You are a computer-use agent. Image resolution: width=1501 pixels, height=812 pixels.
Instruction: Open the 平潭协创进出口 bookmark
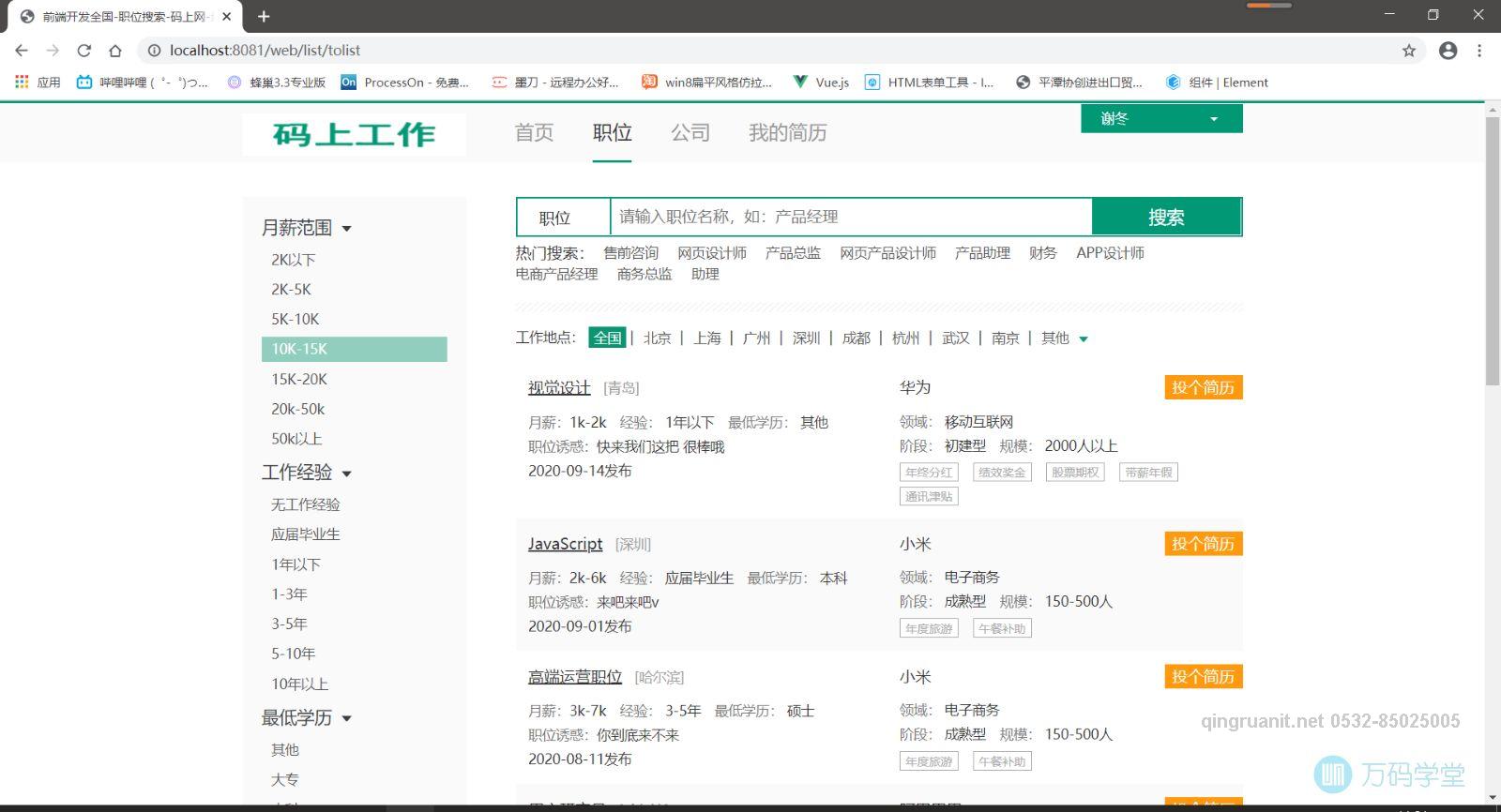tap(1079, 83)
